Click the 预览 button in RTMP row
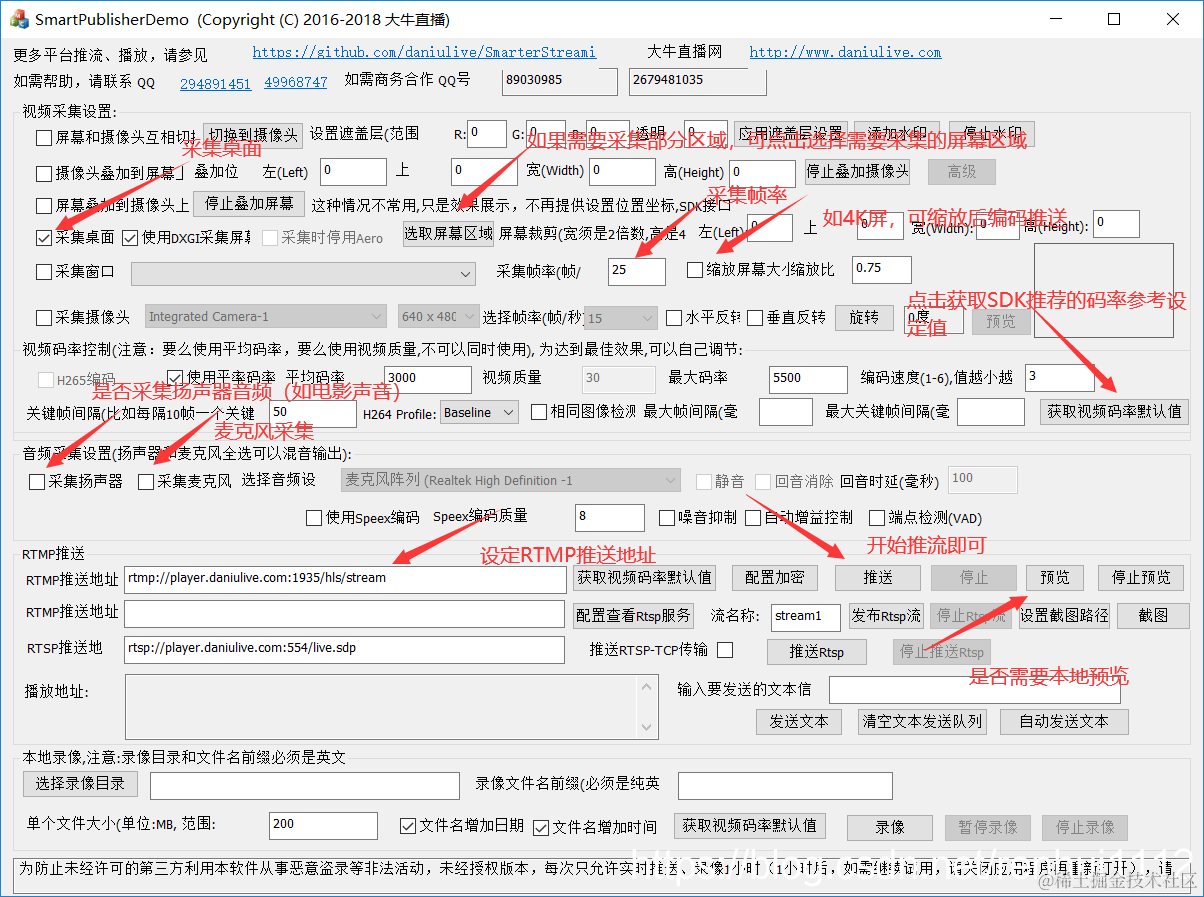Viewport: 1204px width, 897px height. 1054,577
